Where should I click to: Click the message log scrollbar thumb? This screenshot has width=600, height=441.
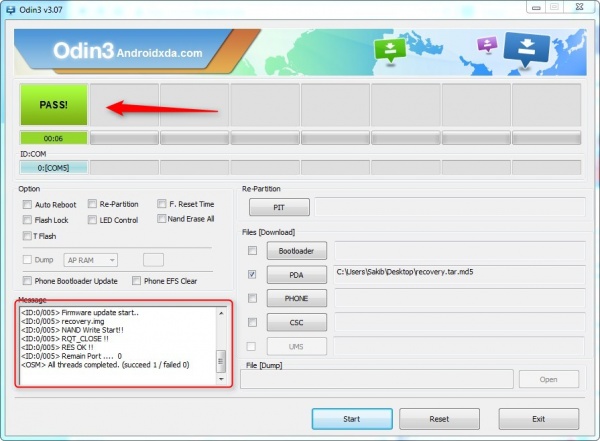221,361
